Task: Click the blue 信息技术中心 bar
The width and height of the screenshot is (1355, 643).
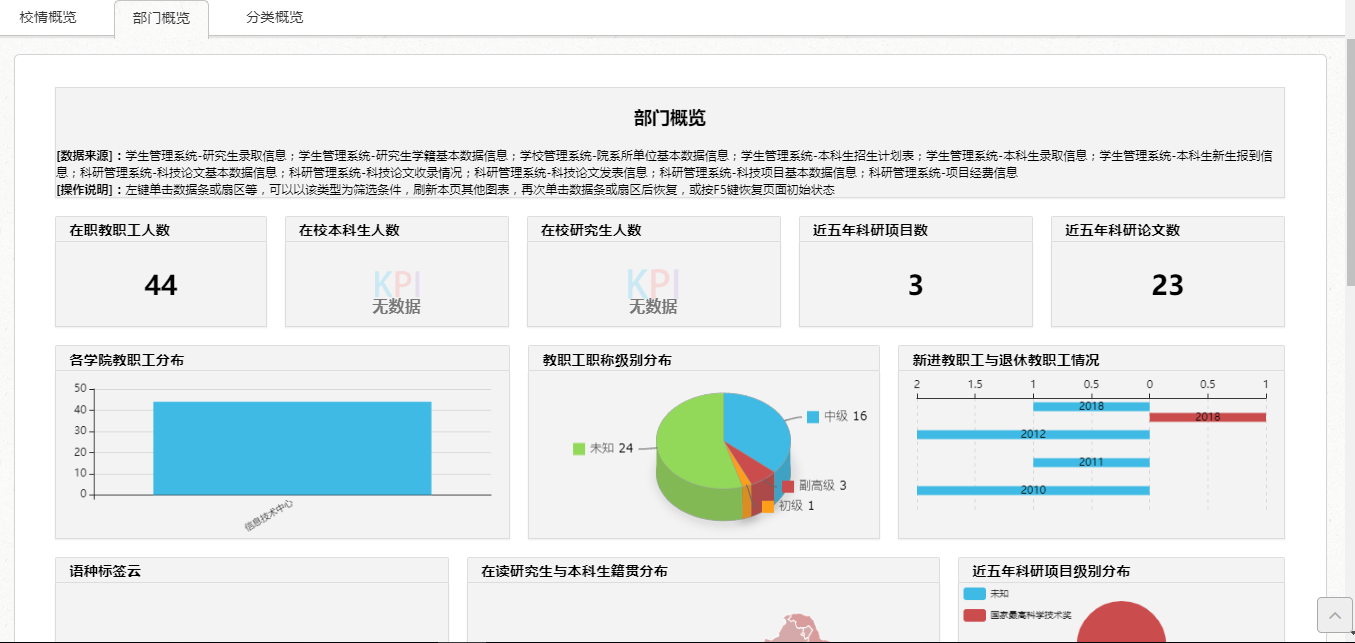Action: [292, 448]
